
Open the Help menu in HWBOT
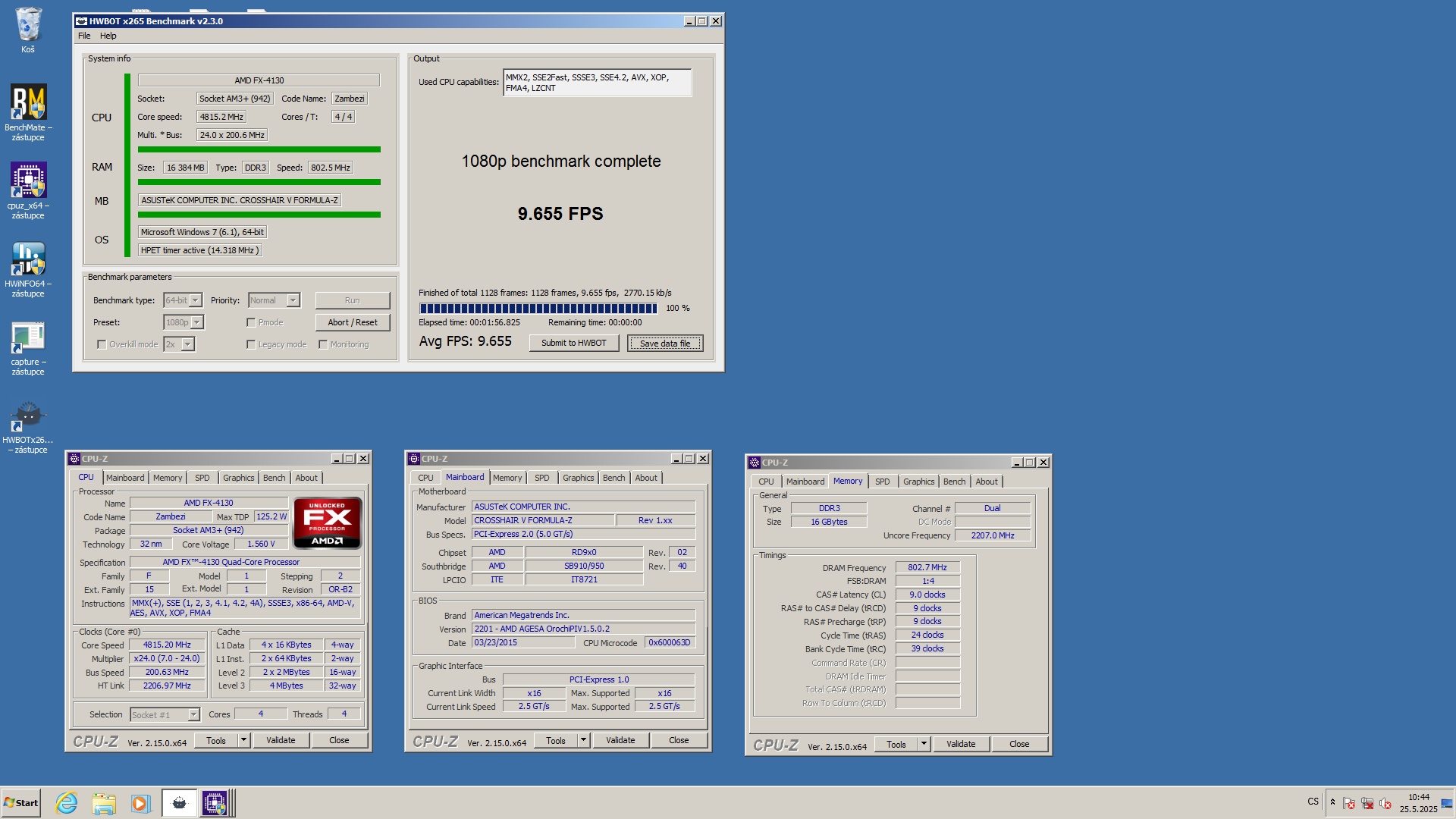point(108,36)
